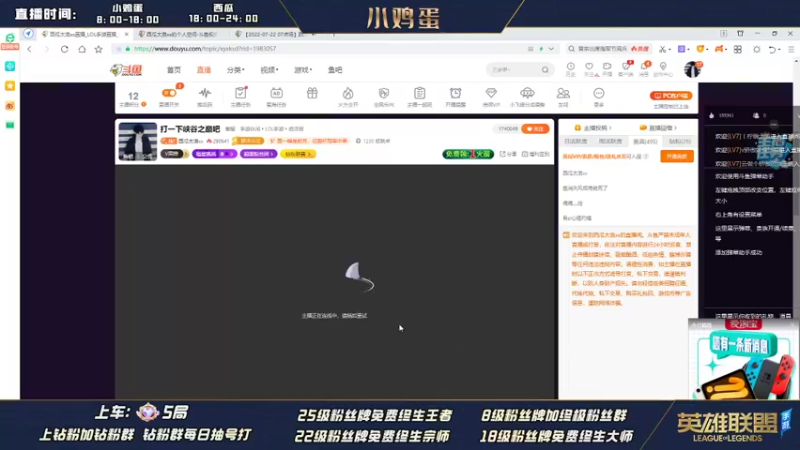Image resolution: width=800 pixels, height=450 pixels.
Task: Click the browser back arrow
Action: pos(30,49)
